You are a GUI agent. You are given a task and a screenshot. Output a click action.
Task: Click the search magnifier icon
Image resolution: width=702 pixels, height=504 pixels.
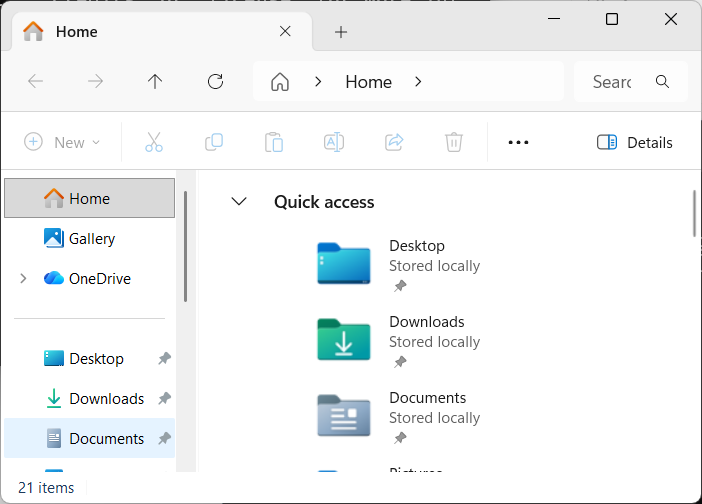coord(662,81)
